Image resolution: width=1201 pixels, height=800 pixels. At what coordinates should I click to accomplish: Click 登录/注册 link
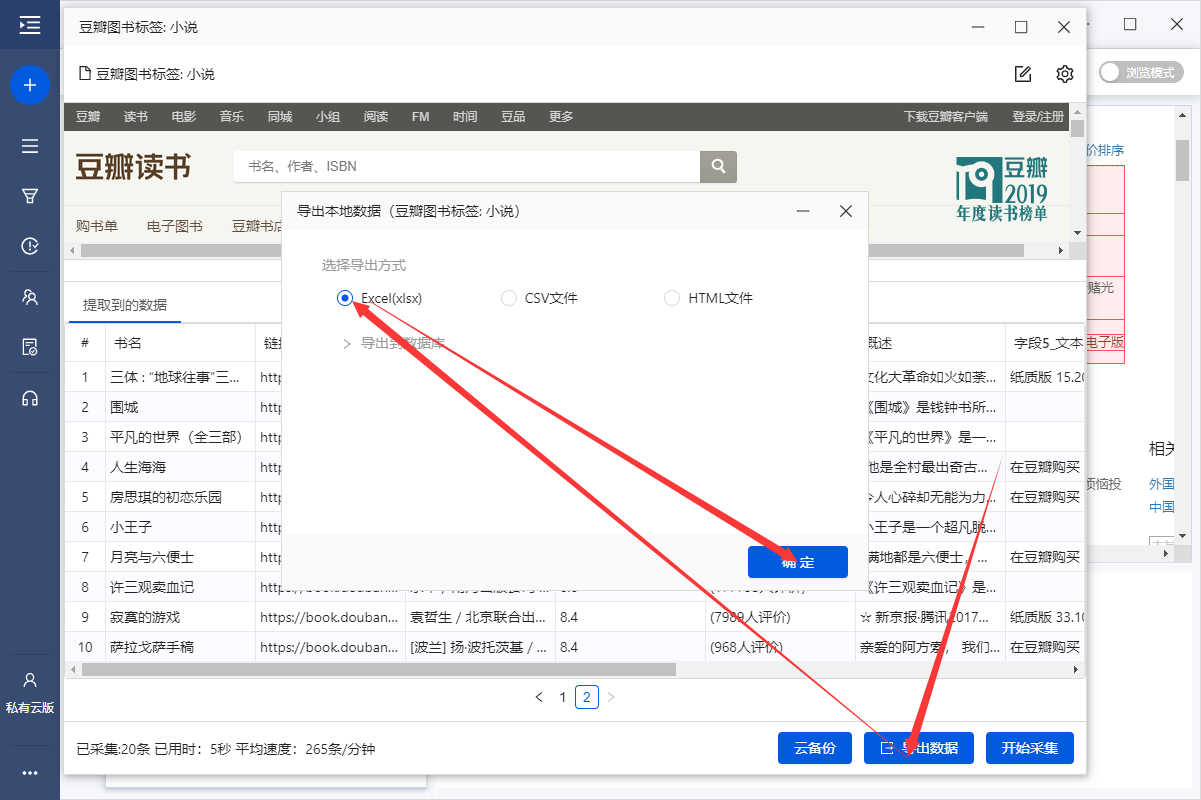pos(1038,117)
